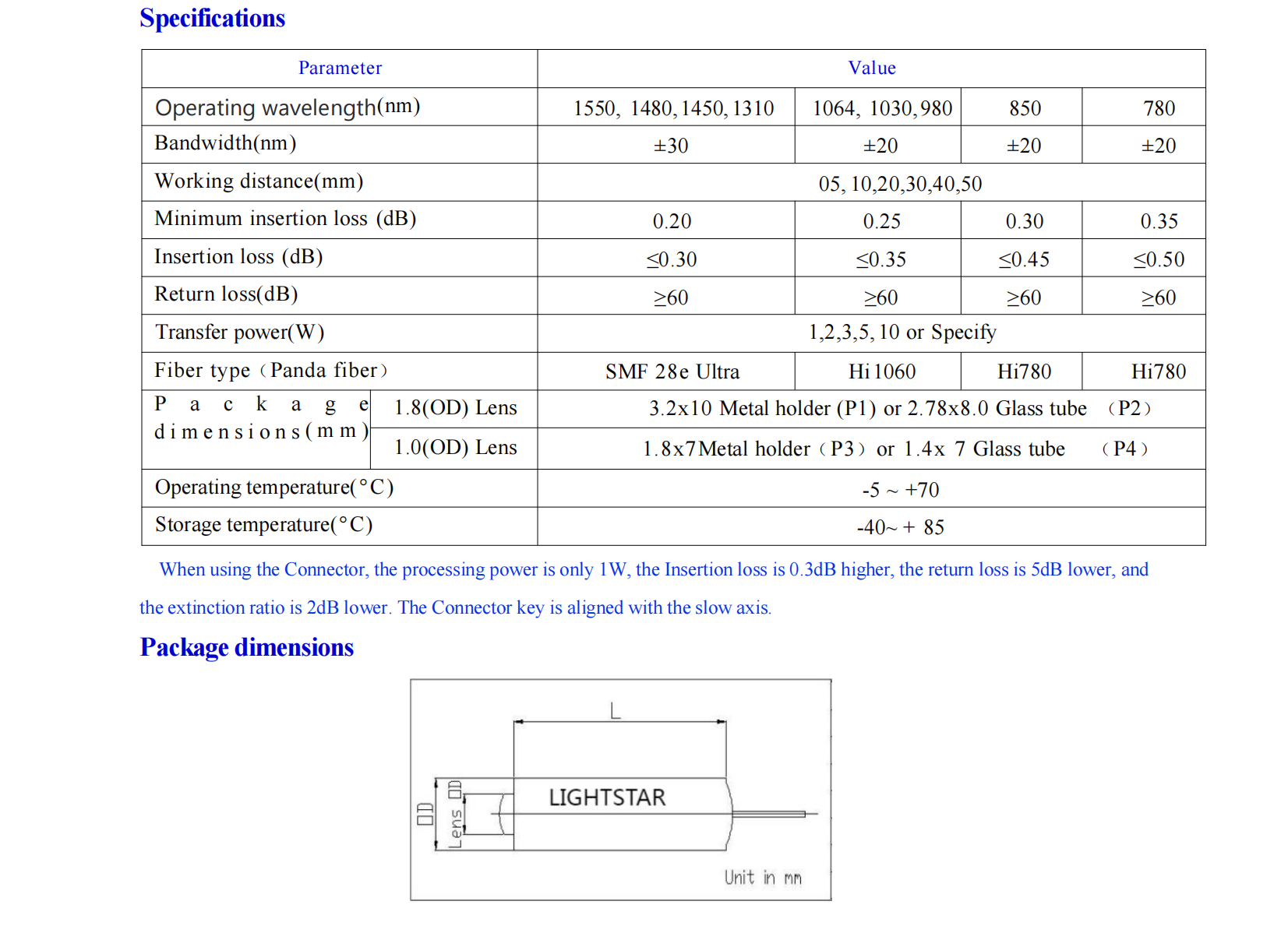Select the 0.25 minimum insertion loss value
The height and width of the screenshot is (947, 1288).
[x=881, y=221]
